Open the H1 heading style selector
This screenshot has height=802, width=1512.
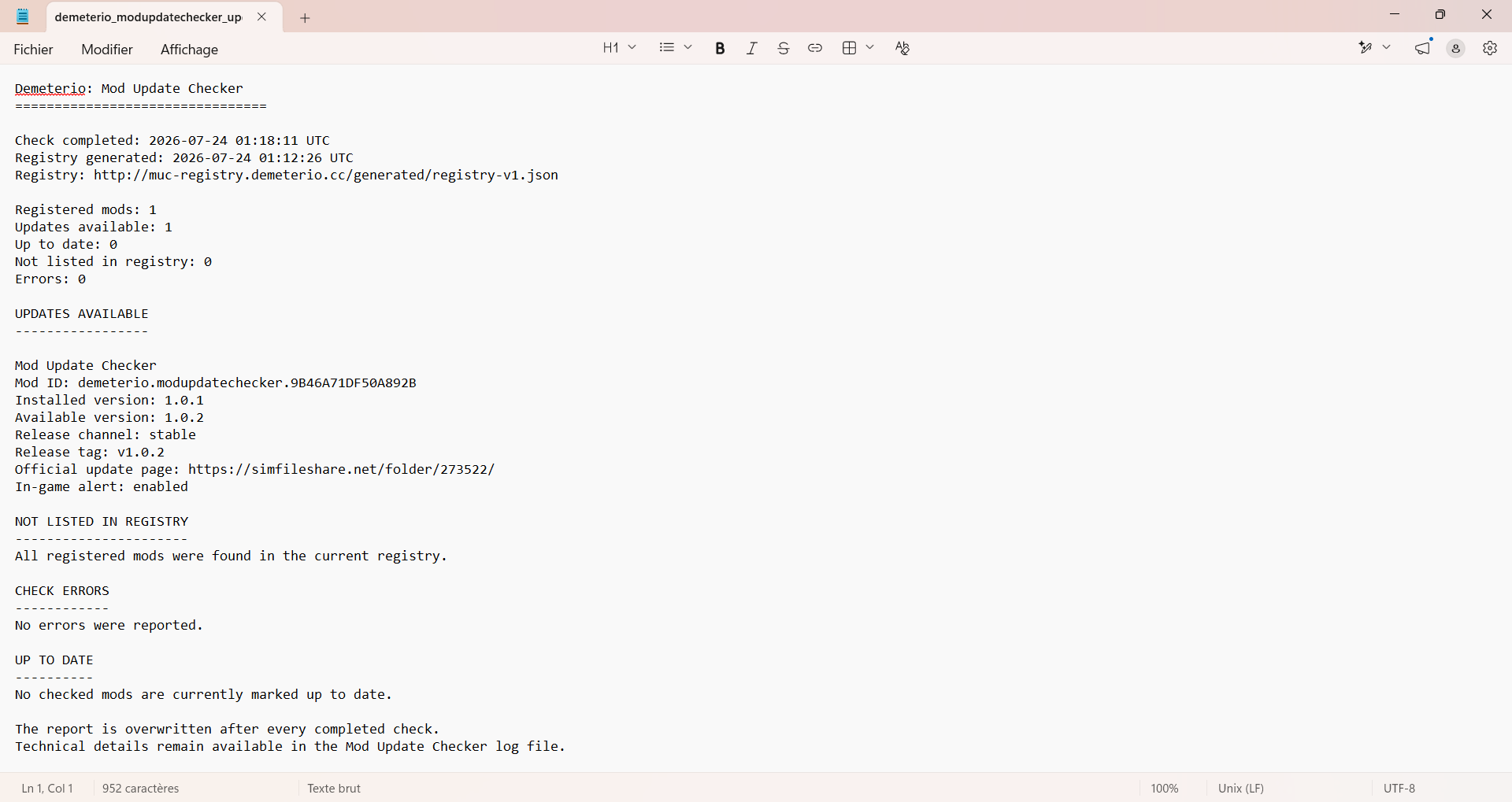[619, 48]
